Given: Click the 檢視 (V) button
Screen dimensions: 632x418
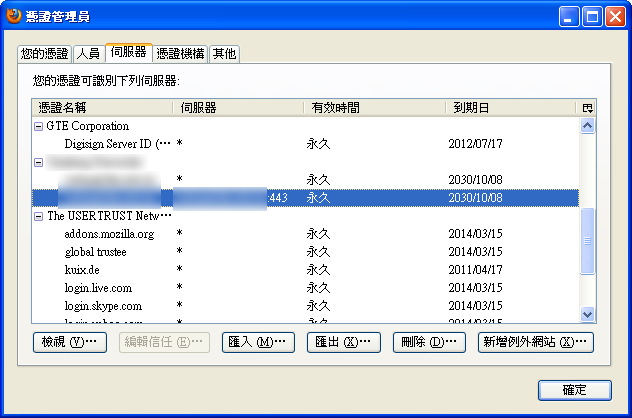Looking at the screenshot, I should pyautogui.click(x=70, y=342).
